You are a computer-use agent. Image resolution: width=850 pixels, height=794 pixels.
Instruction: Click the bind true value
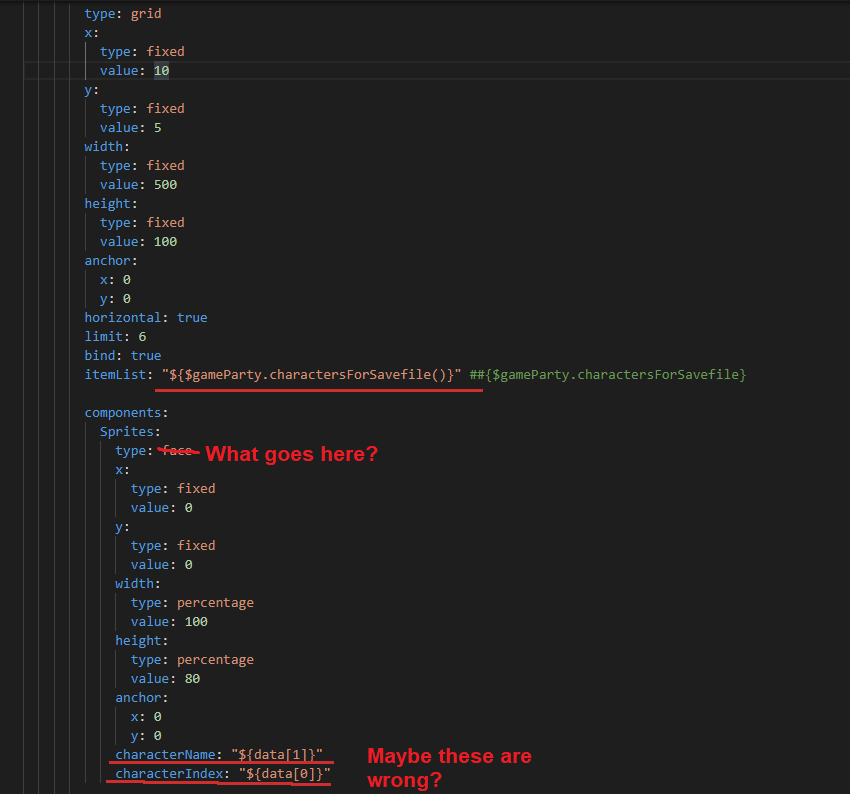(x=146, y=356)
